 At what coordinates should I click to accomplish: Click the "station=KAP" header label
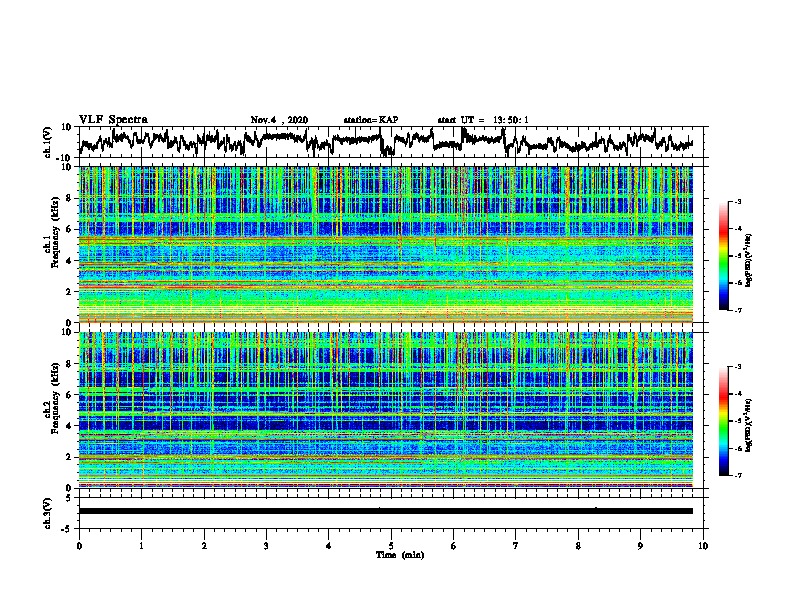(370, 120)
